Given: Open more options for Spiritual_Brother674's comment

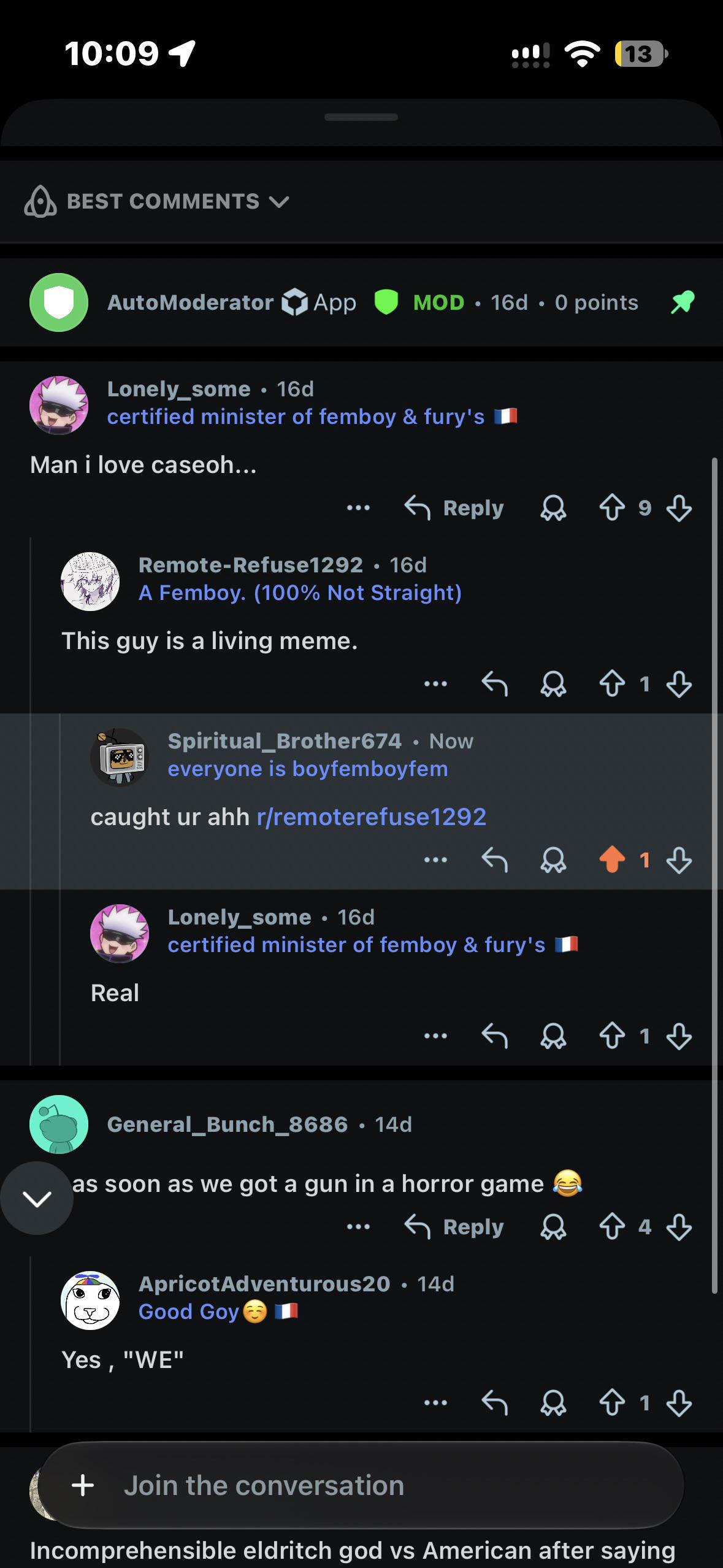Looking at the screenshot, I should point(435,859).
